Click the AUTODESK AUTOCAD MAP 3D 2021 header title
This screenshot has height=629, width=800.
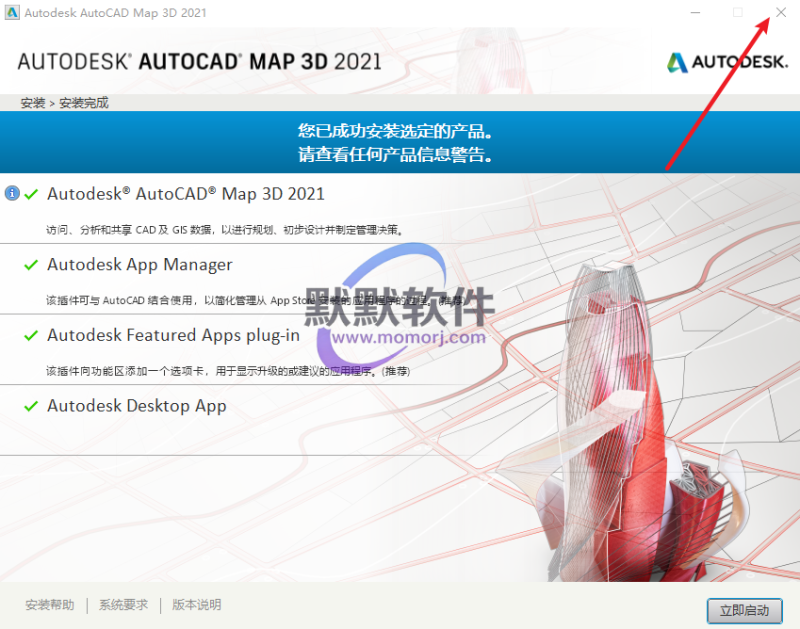(x=200, y=61)
